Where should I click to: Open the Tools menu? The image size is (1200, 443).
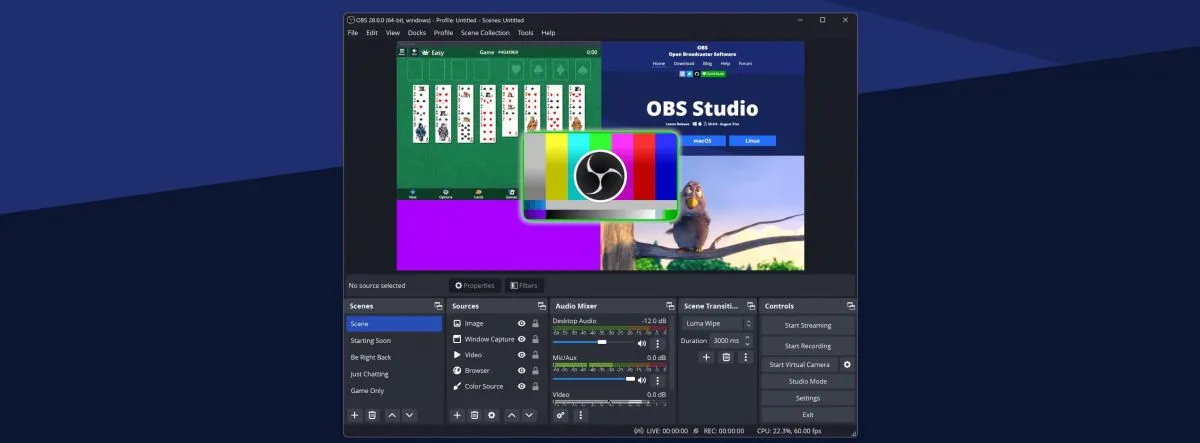525,33
